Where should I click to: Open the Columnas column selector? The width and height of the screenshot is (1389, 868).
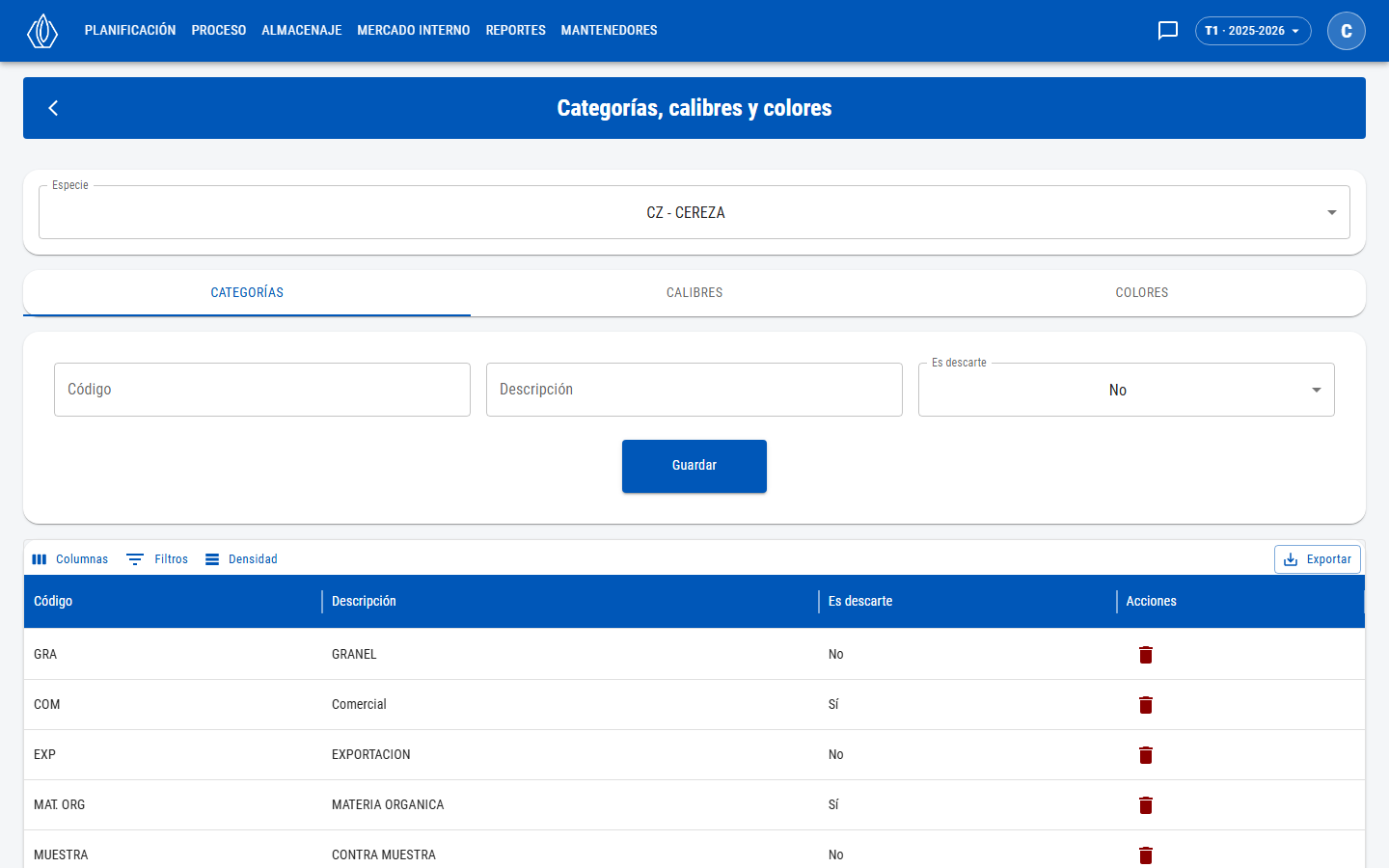coord(70,559)
